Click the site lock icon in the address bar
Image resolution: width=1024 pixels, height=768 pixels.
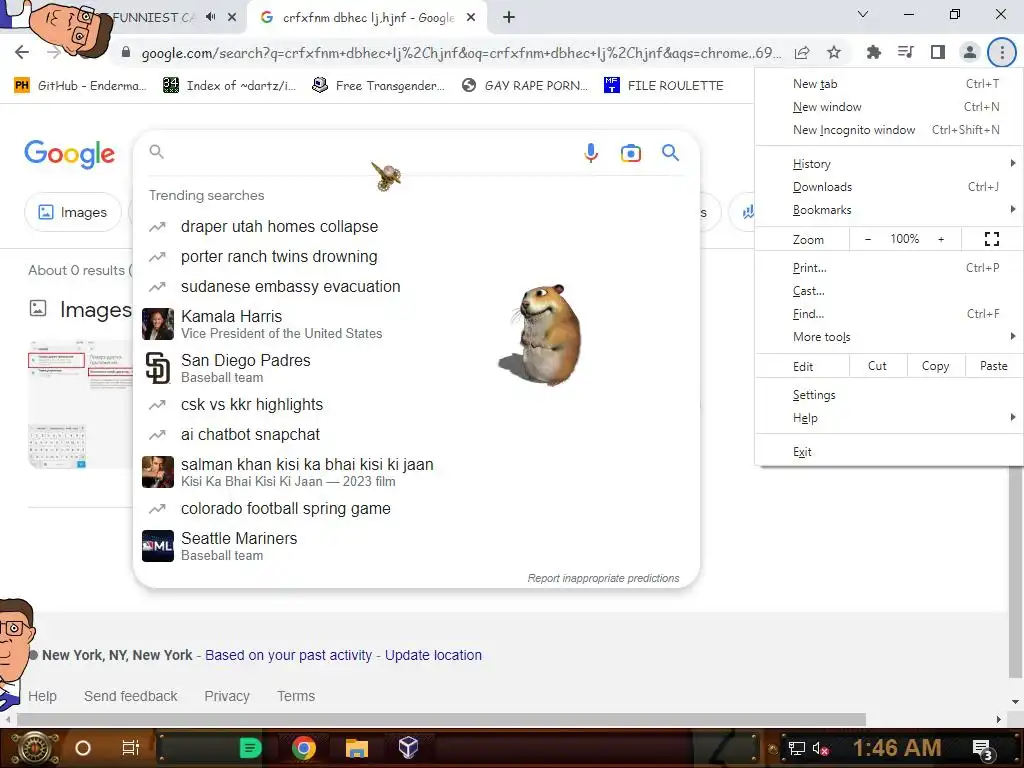click(x=126, y=52)
